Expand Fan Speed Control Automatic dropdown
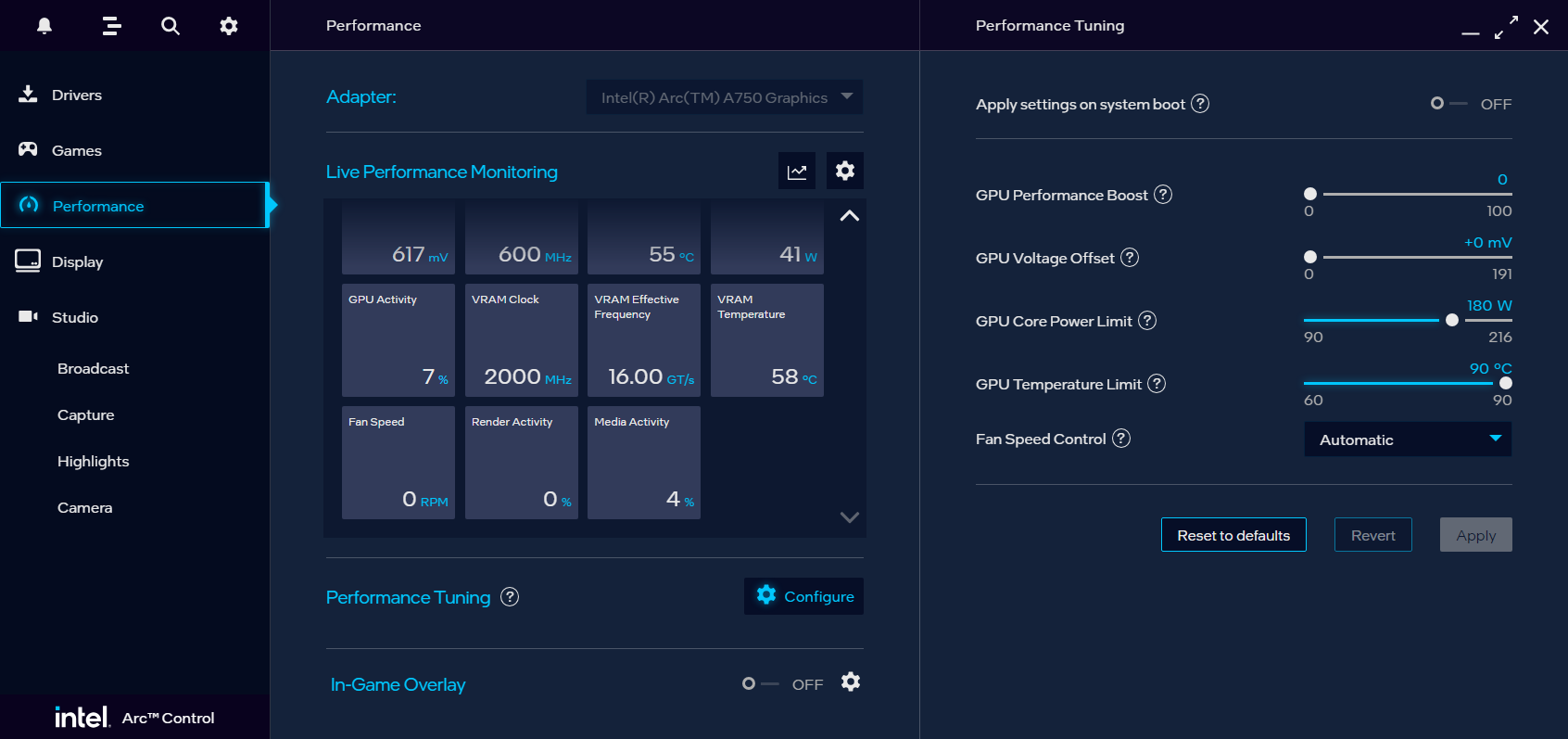 pos(1408,440)
